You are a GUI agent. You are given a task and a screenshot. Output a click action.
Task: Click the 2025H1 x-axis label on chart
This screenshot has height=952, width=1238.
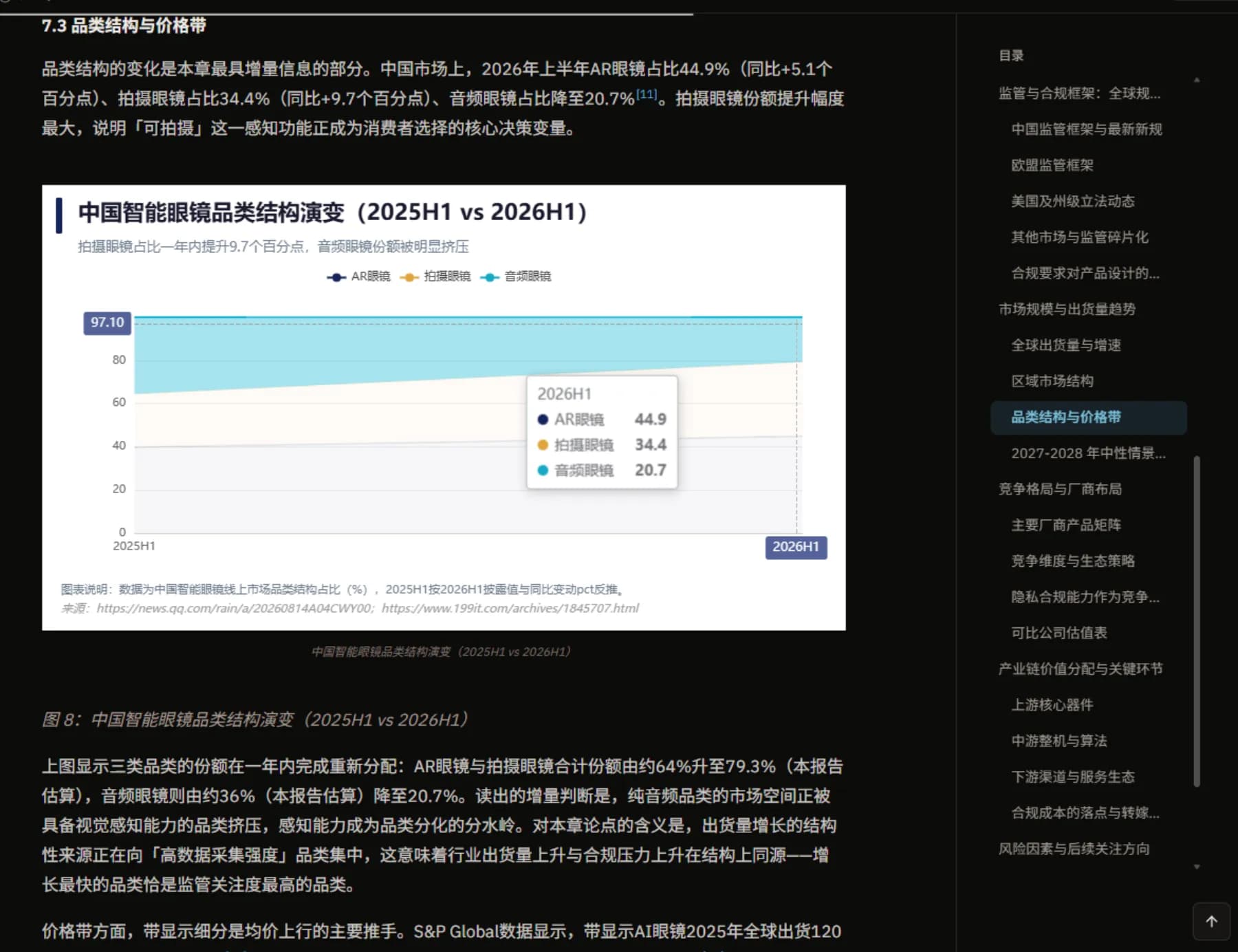[134, 546]
